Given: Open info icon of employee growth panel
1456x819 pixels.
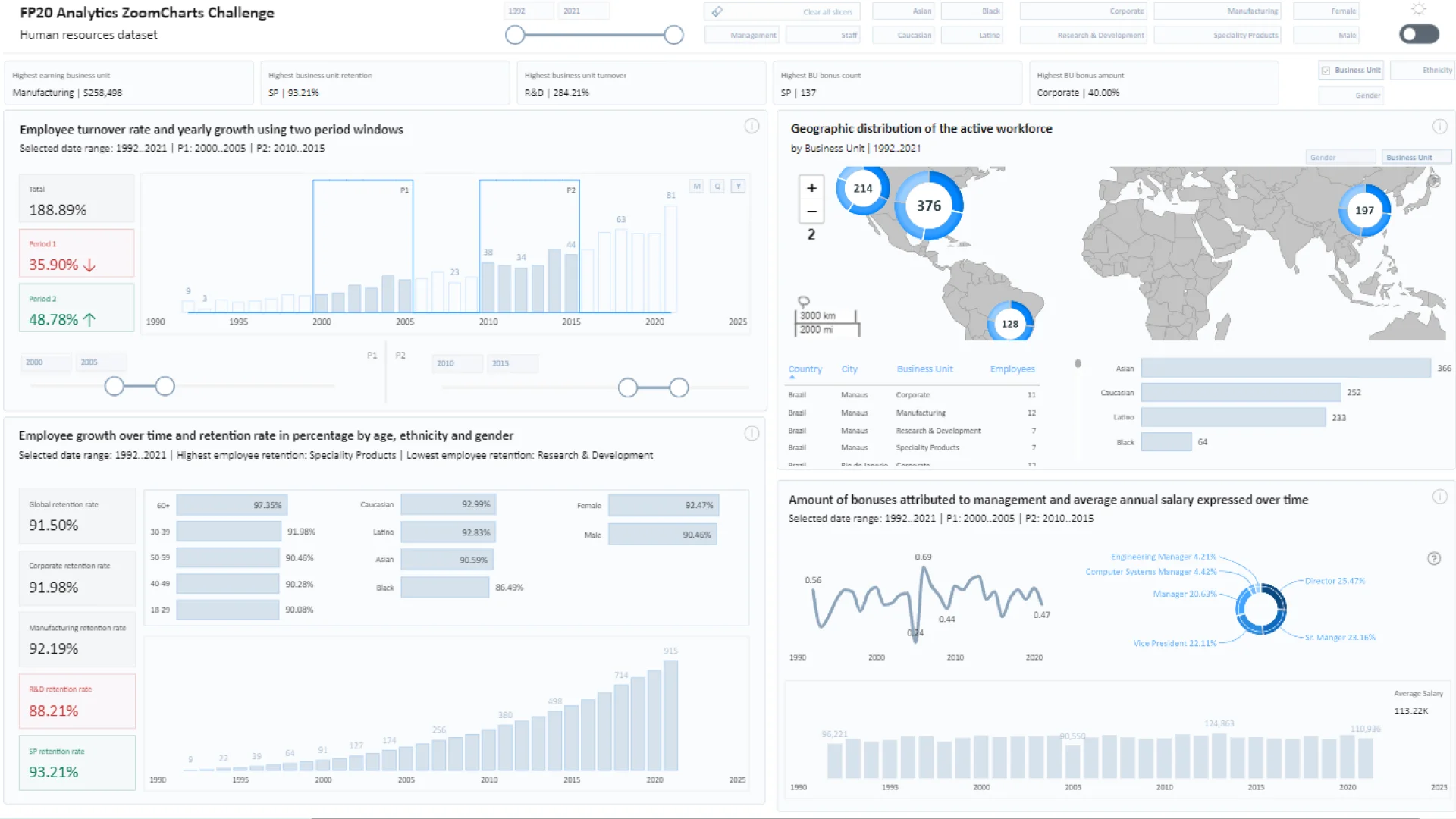Looking at the screenshot, I should pos(752,433).
